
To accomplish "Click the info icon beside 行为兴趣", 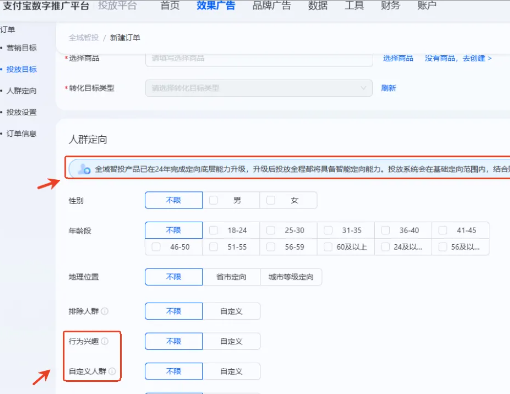I will point(105,341).
